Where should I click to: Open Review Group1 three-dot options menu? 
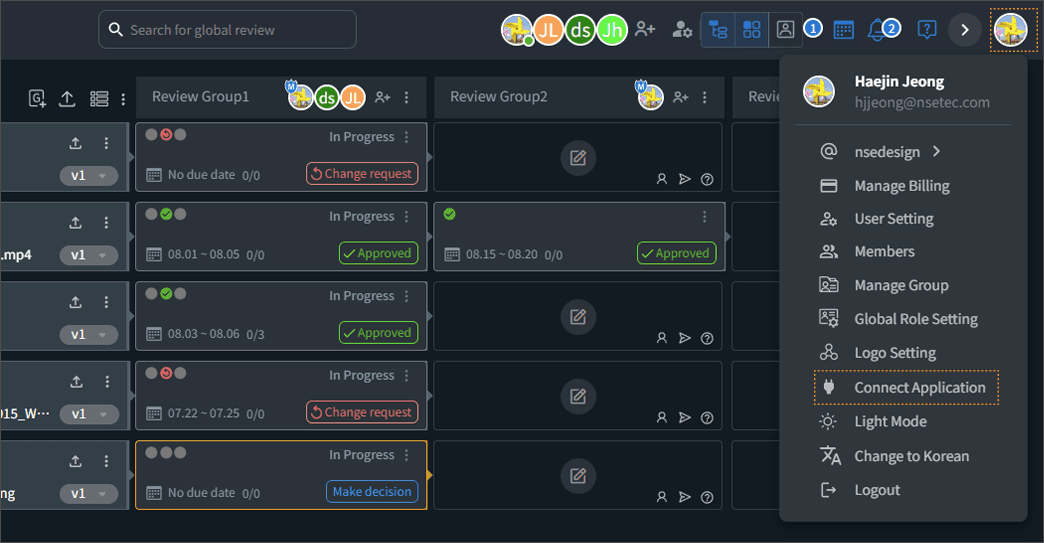point(407,97)
